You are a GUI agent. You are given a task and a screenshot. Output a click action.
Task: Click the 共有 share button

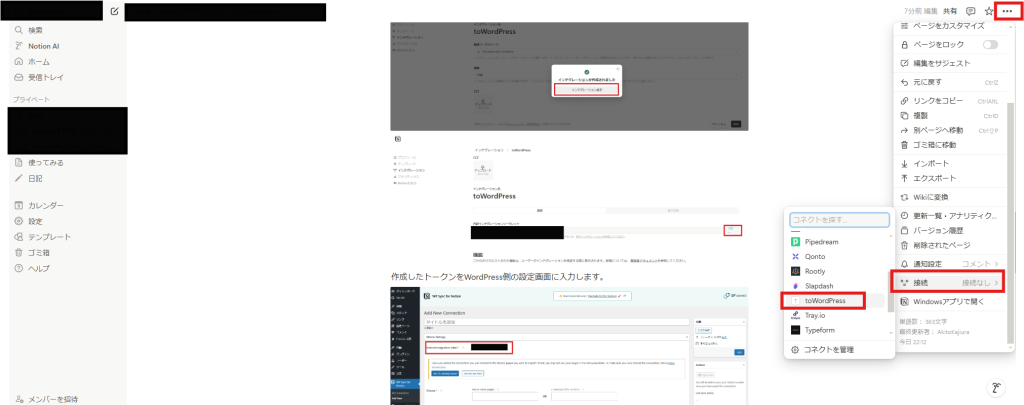pyautogui.click(x=949, y=11)
